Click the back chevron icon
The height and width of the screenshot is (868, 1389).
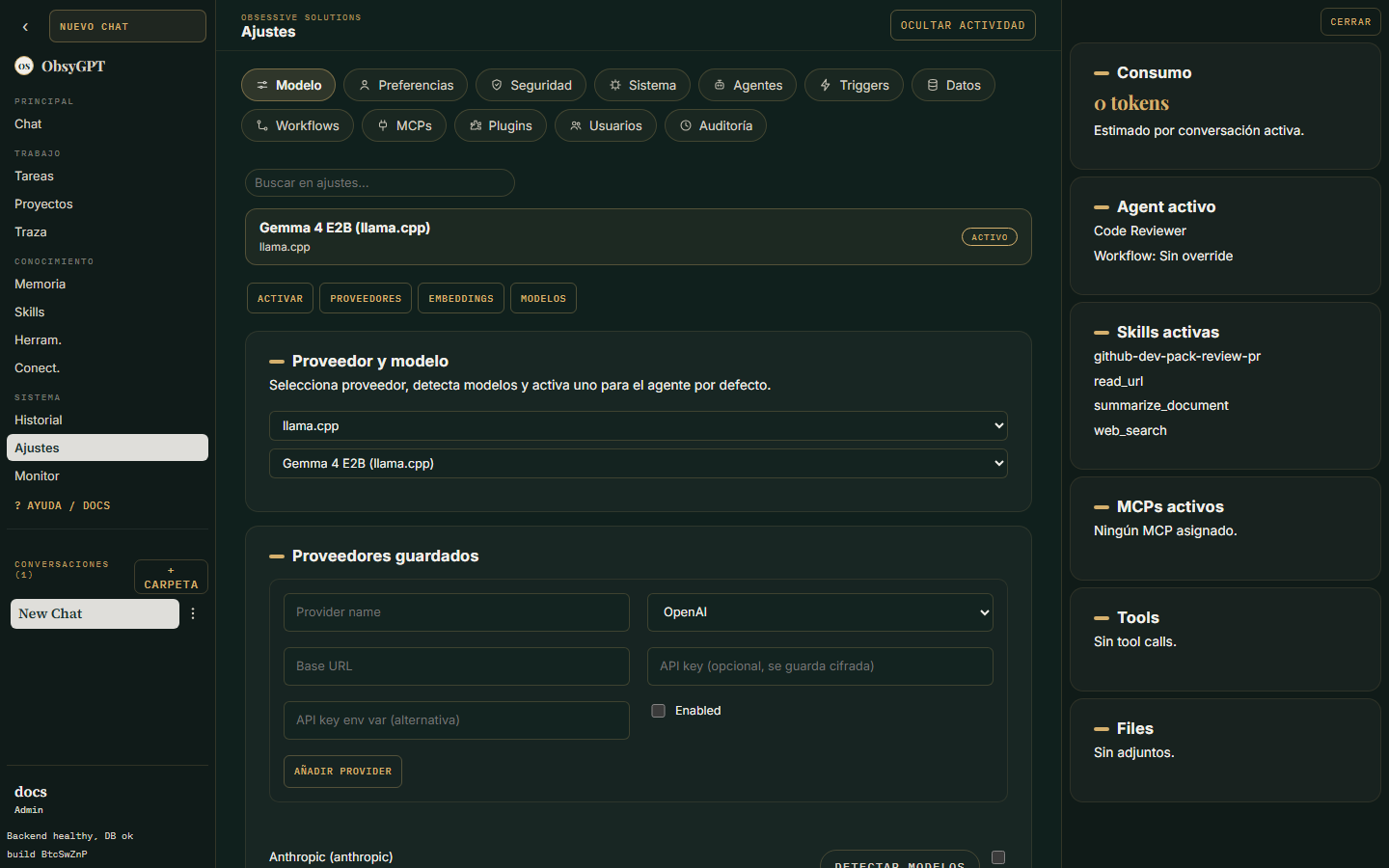coord(25,27)
